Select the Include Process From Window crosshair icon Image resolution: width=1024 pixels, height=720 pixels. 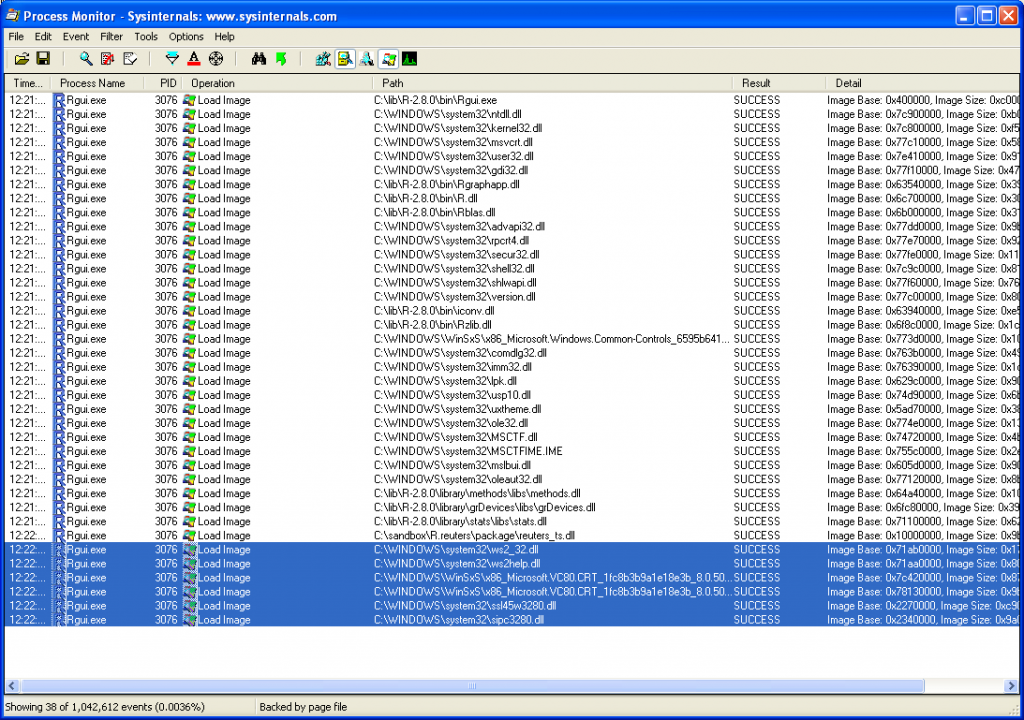pyautogui.click(x=214, y=58)
